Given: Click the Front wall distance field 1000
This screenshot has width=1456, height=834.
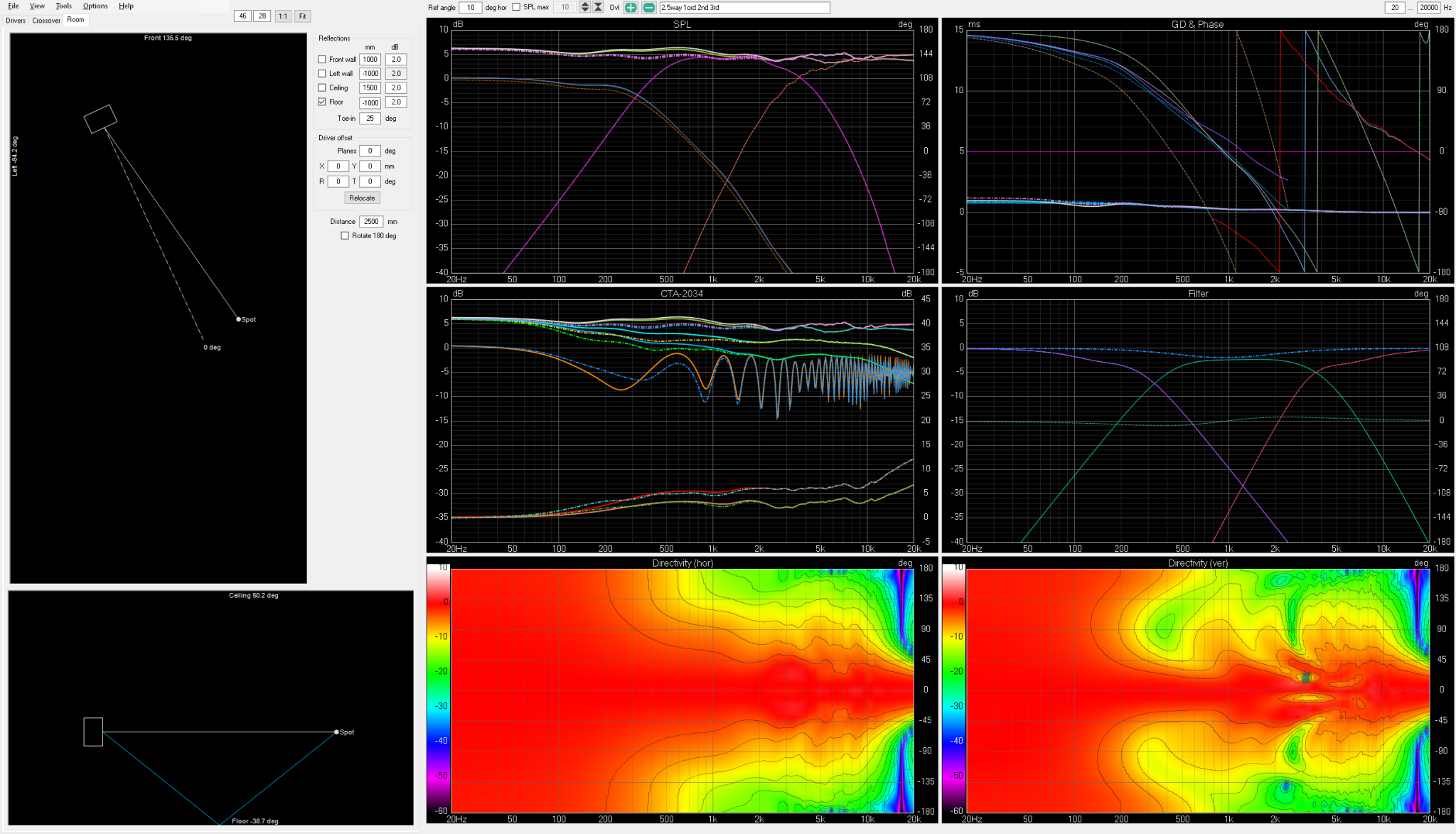Looking at the screenshot, I should click(x=370, y=60).
